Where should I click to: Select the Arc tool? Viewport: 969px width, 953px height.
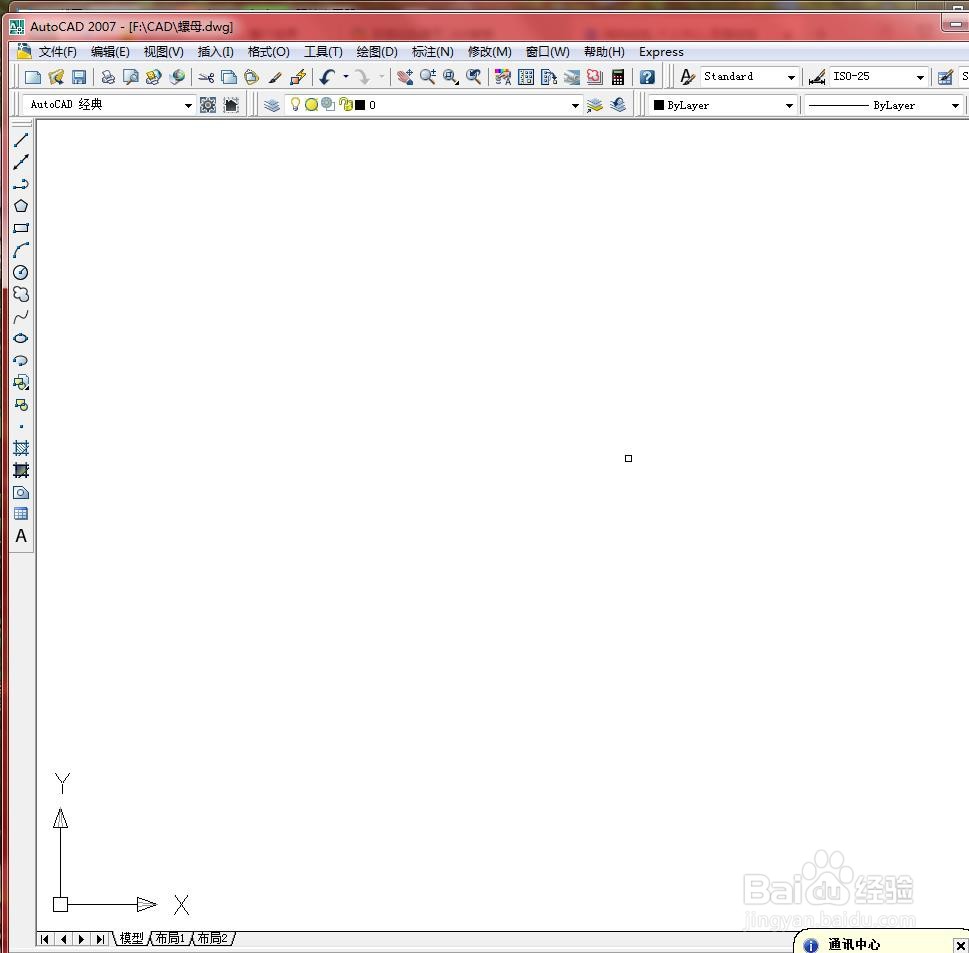pyautogui.click(x=21, y=250)
